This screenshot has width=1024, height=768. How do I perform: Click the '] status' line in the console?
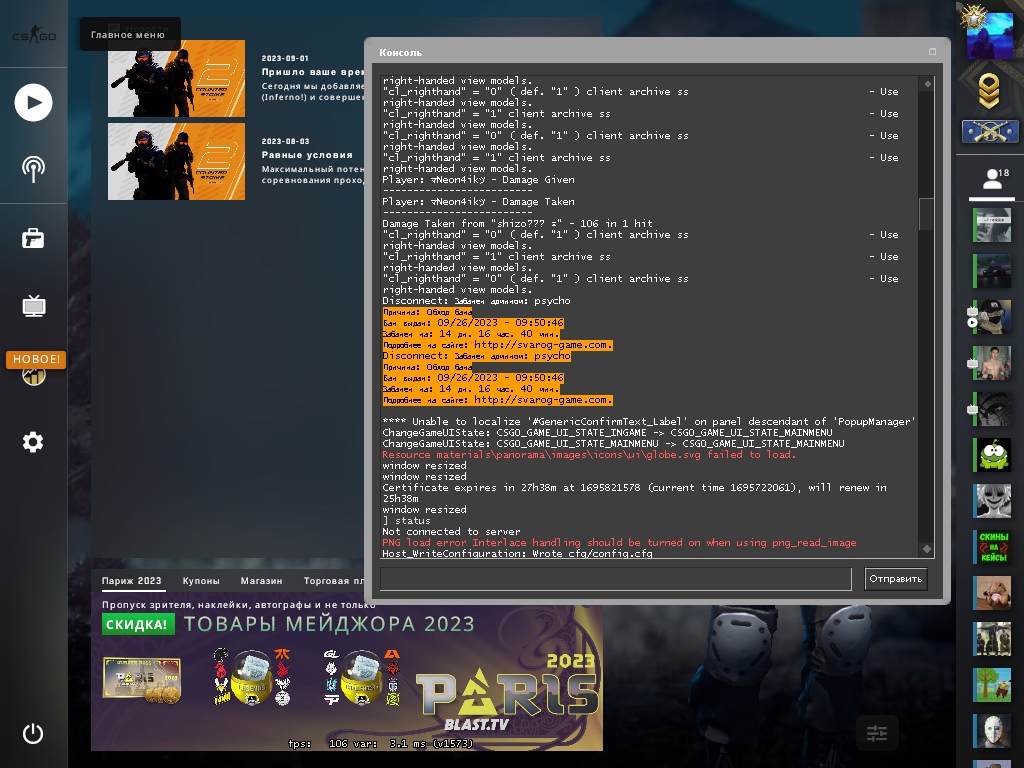tap(406, 520)
